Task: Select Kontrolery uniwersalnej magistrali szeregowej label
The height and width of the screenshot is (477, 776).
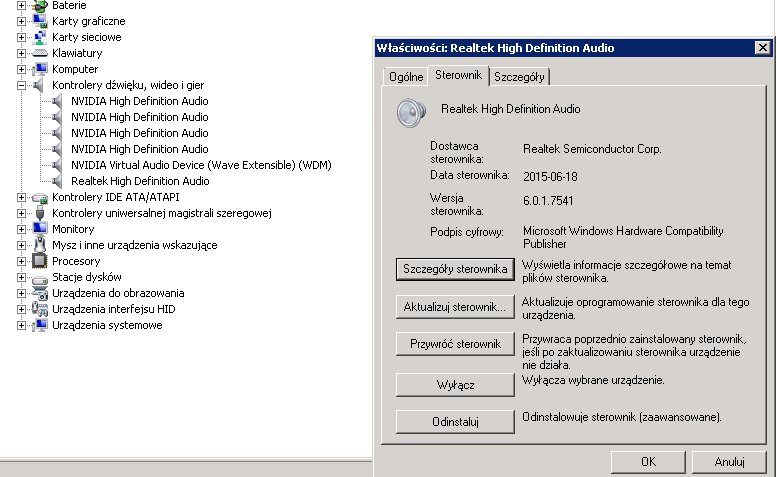Action: (161, 213)
